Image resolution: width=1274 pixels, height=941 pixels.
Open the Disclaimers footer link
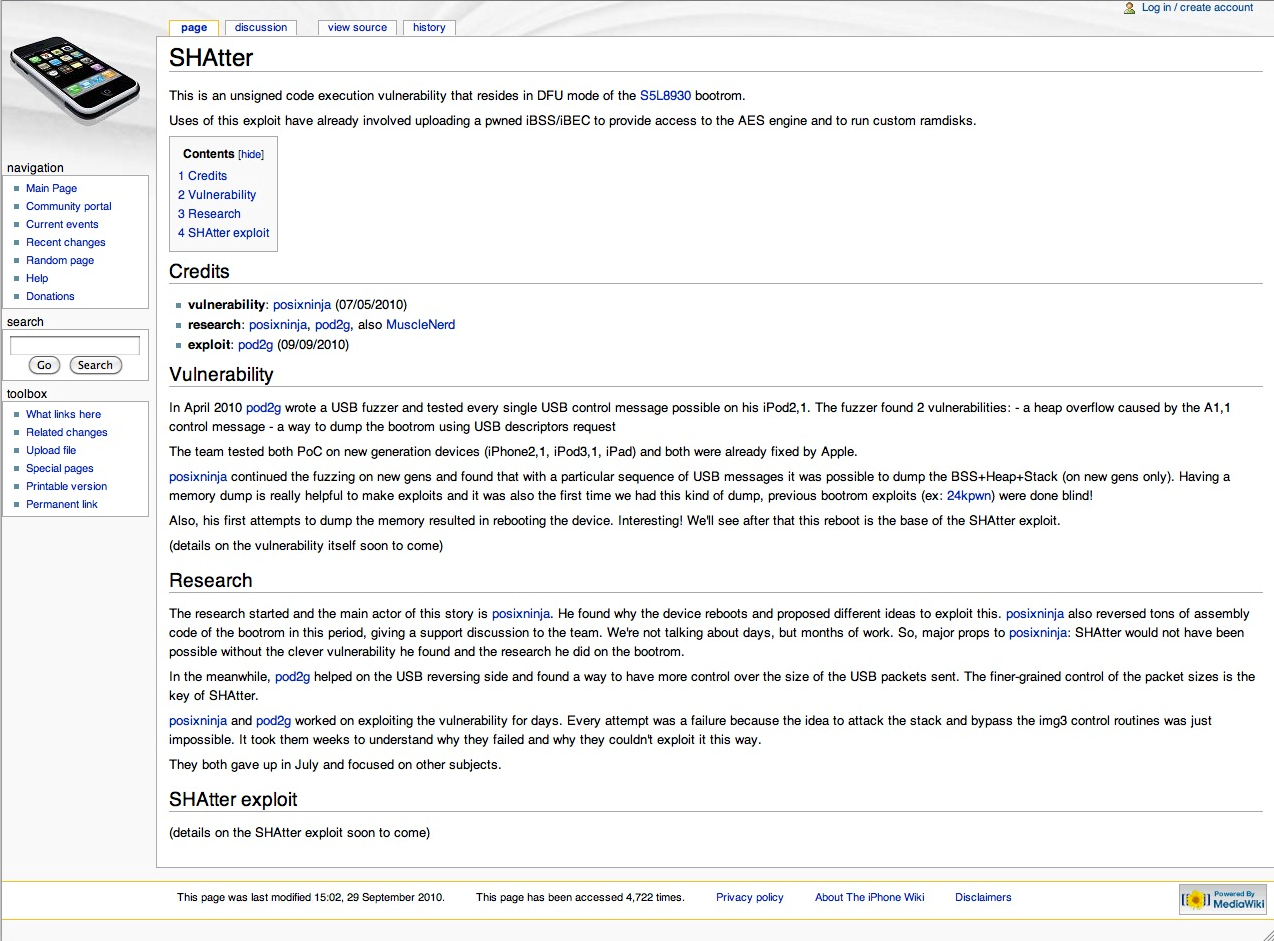pos(983,898)
